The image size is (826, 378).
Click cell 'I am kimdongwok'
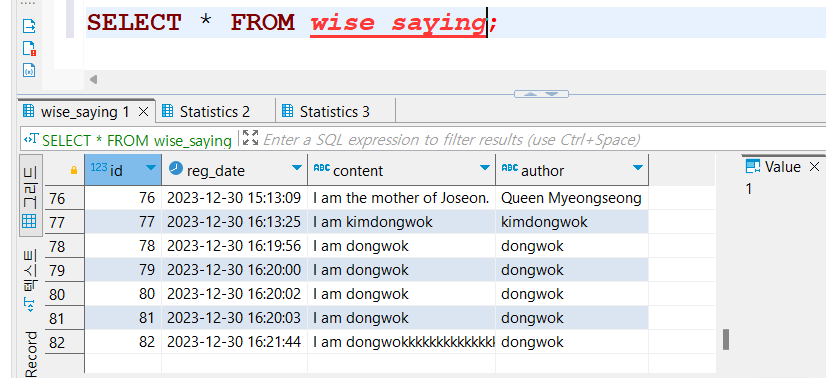tap(401, 222)
